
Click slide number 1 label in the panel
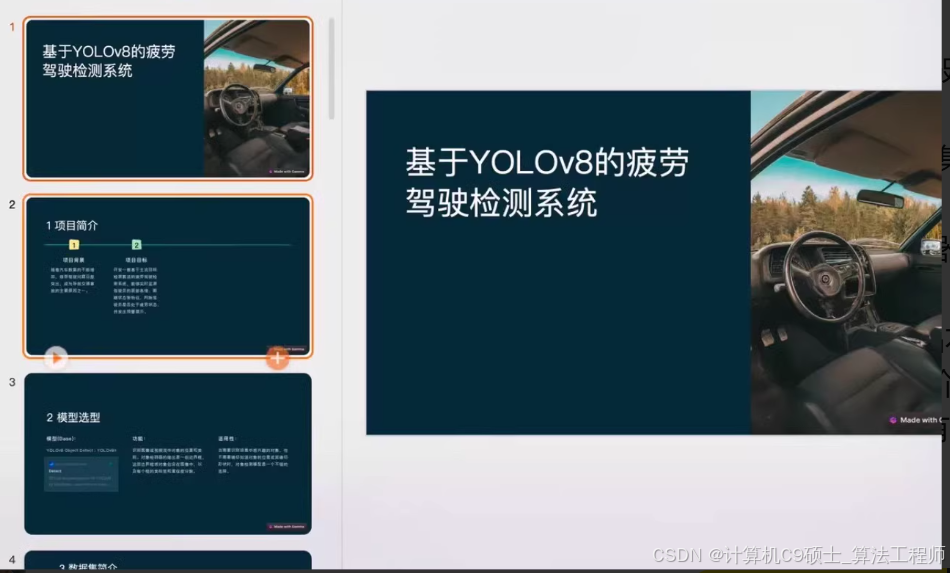[12, 27]
